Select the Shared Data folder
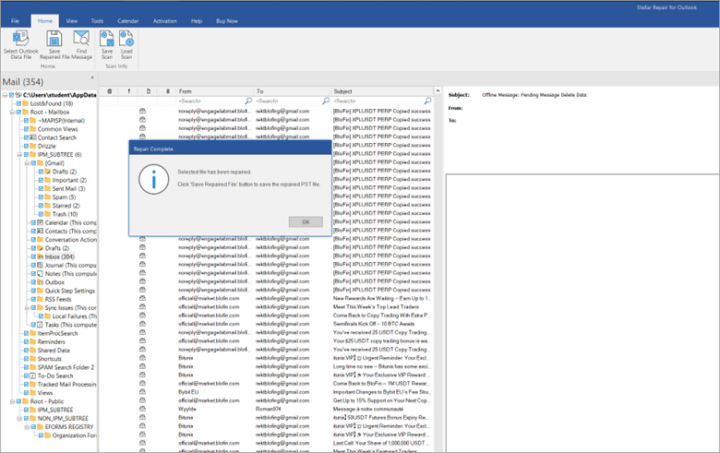The width and height of the screenshot is (720, 453). [54, 350]
